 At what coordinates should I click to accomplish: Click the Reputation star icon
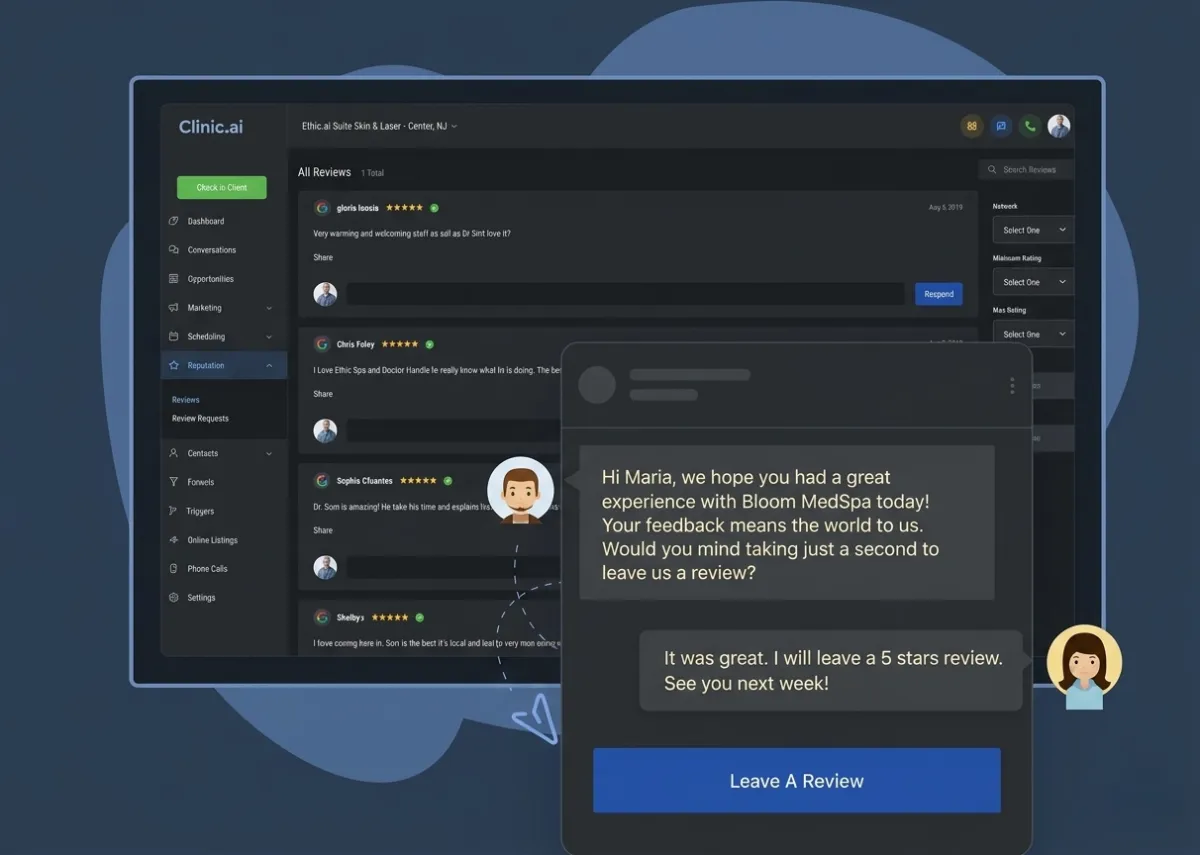coord(174,366)
